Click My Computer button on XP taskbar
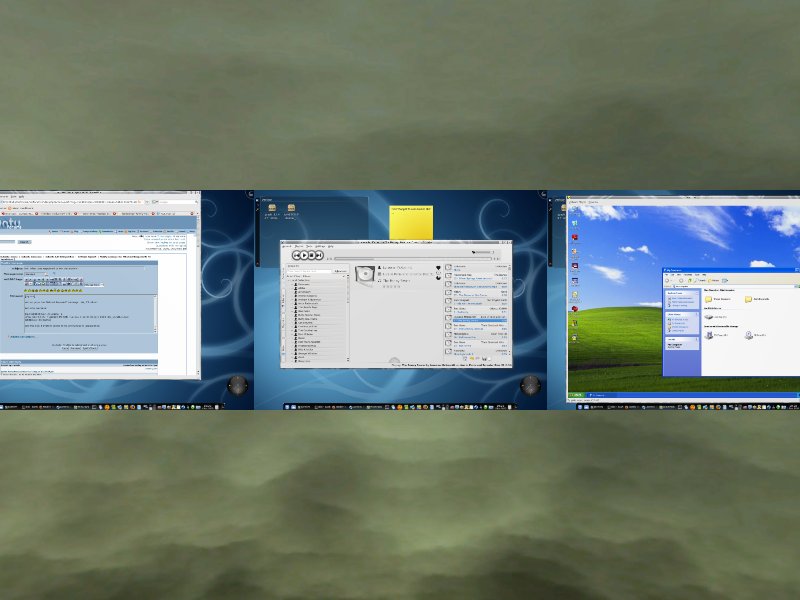800x600 pixels. pos(601,395)
